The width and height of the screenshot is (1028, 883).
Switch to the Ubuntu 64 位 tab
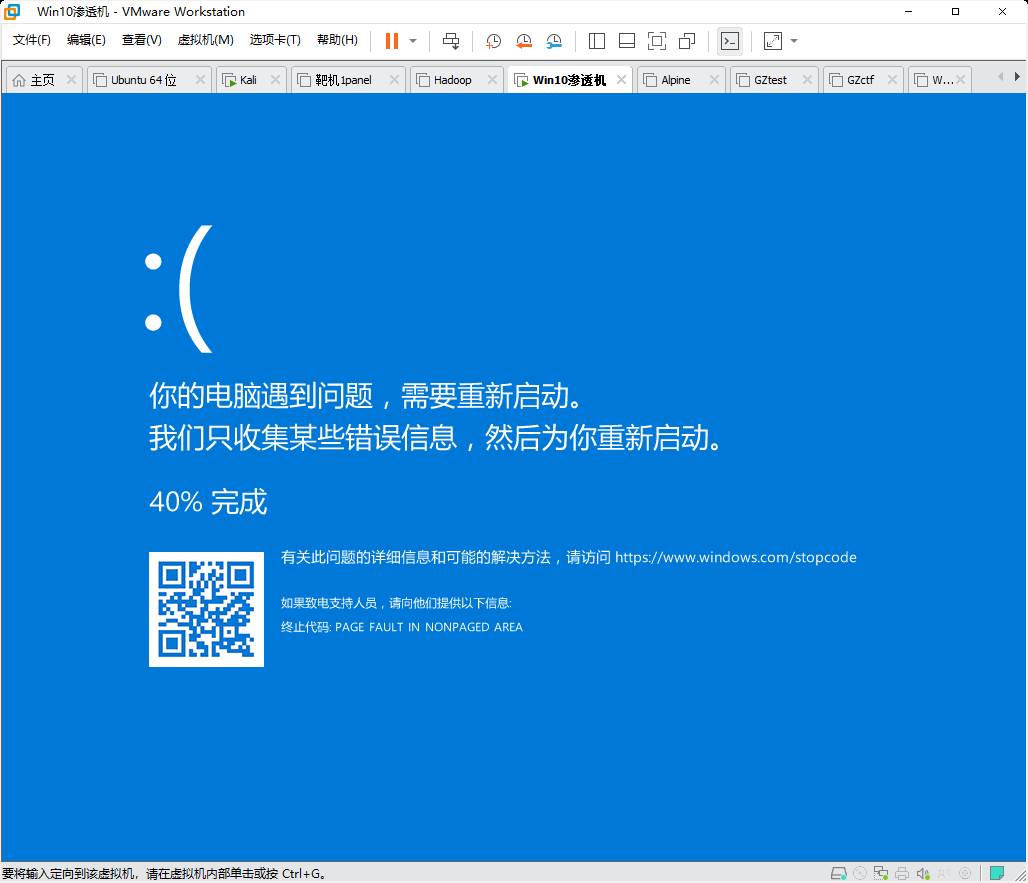(x=143, y=80)
